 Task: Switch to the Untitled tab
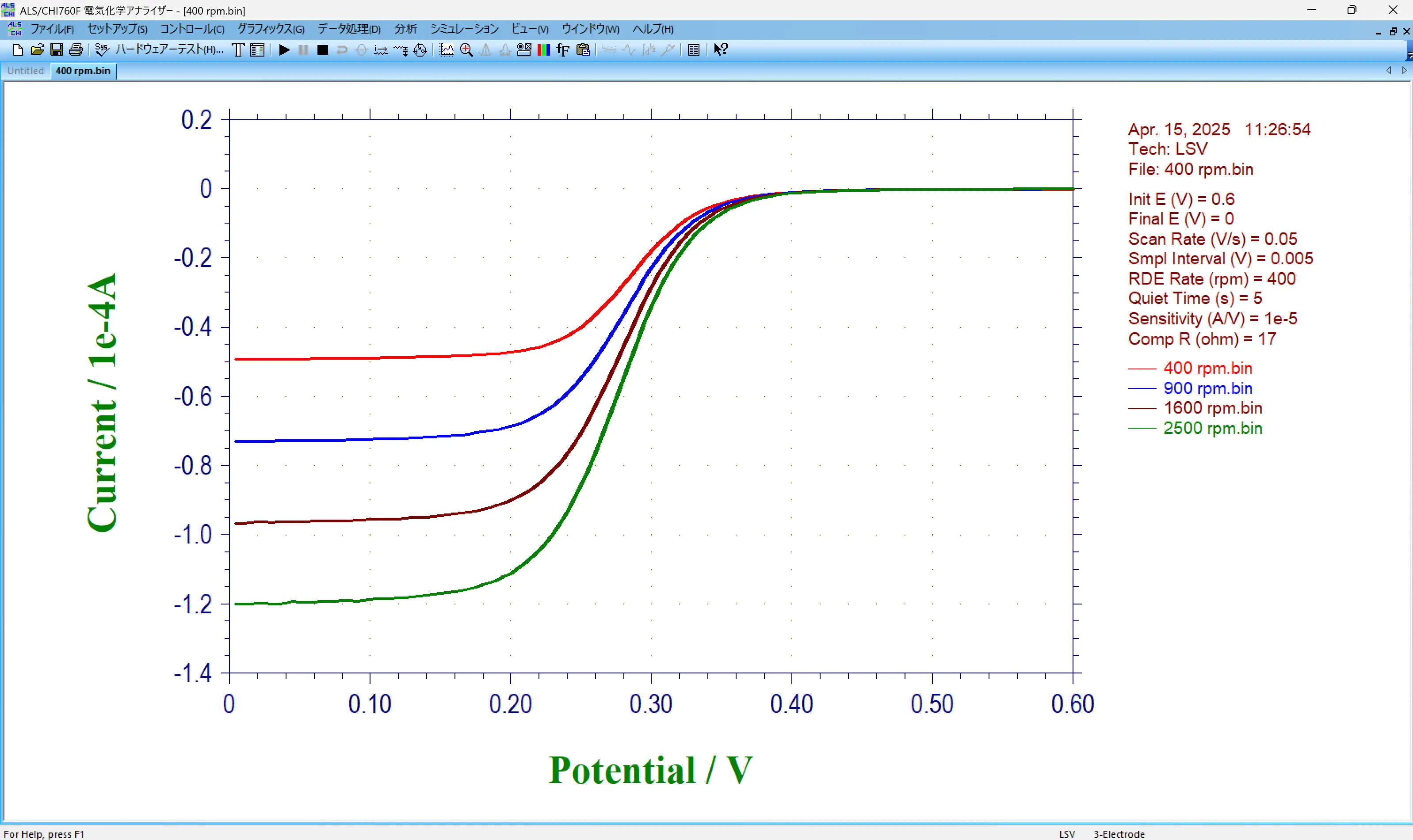pyautogui.click(x=26, y=71)
